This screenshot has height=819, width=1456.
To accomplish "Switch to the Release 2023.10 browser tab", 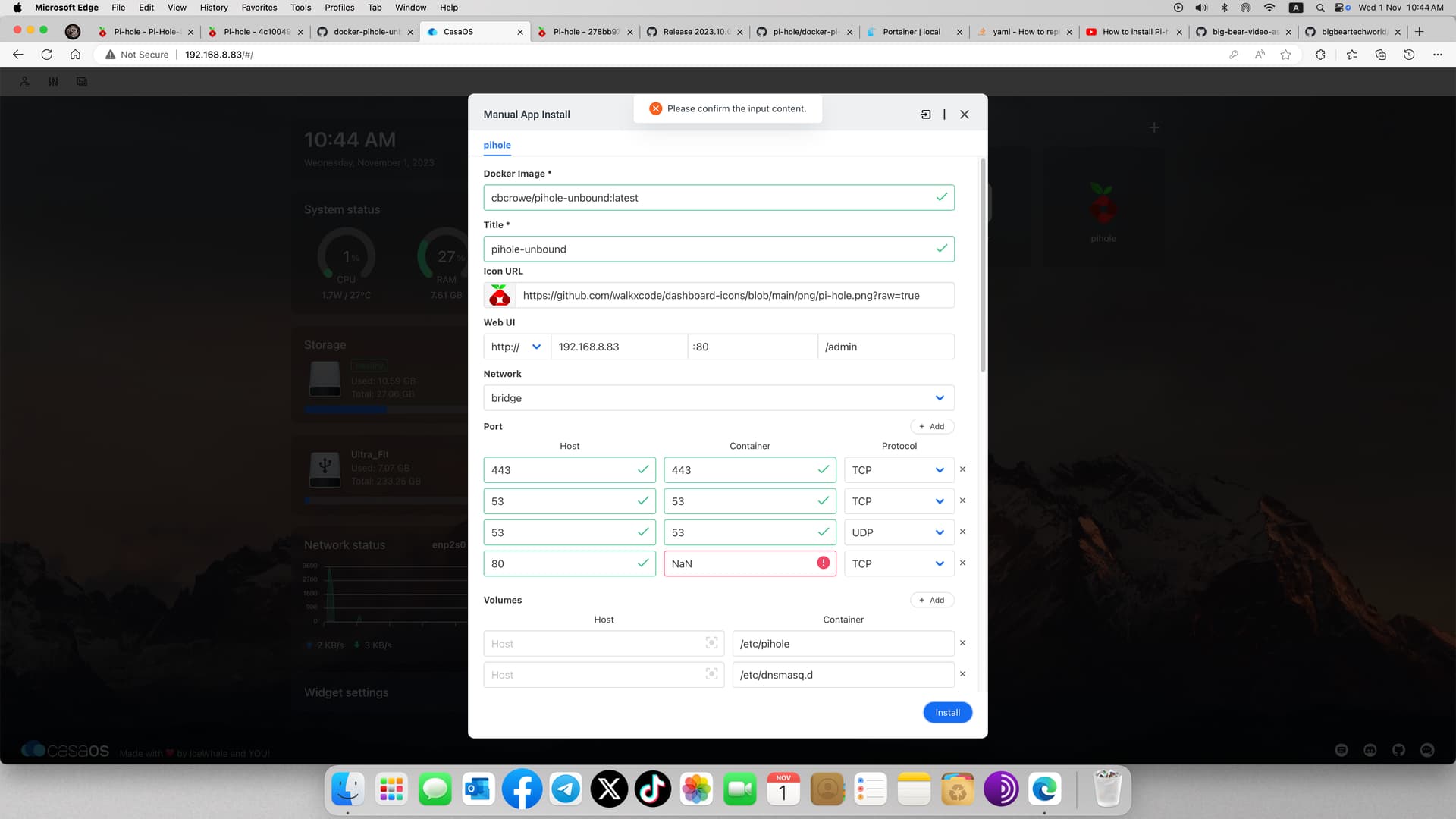I will coord(696,32).
